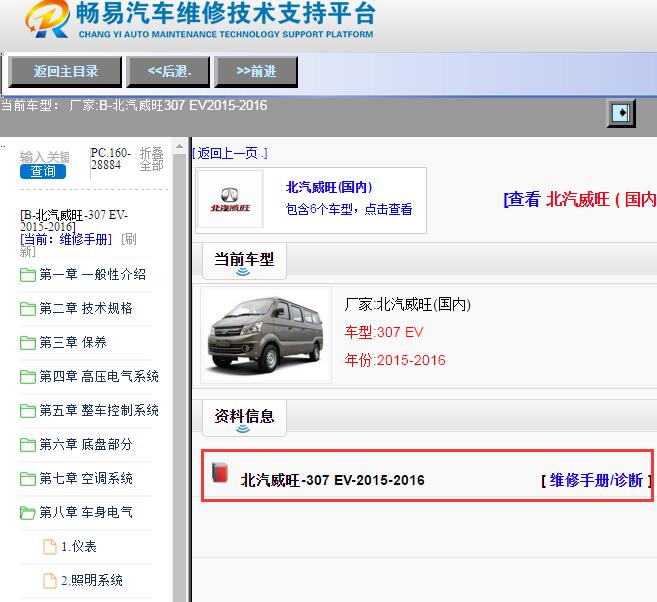The image size is (657, 602).
Task: Click the 返回上一页 link
Action: pyautogui.click(x=230, y=153)
